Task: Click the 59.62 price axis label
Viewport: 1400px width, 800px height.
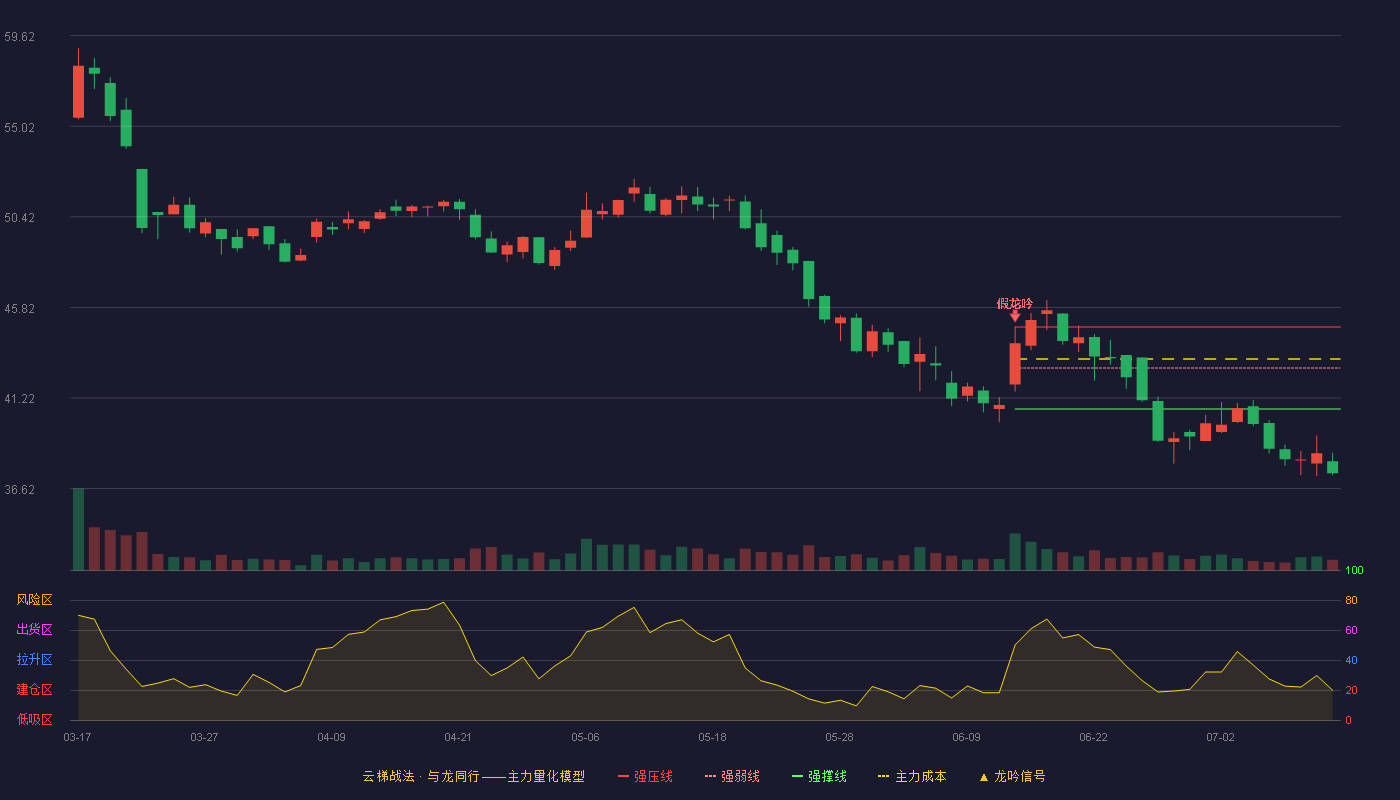Action: (x=20, y=36)
